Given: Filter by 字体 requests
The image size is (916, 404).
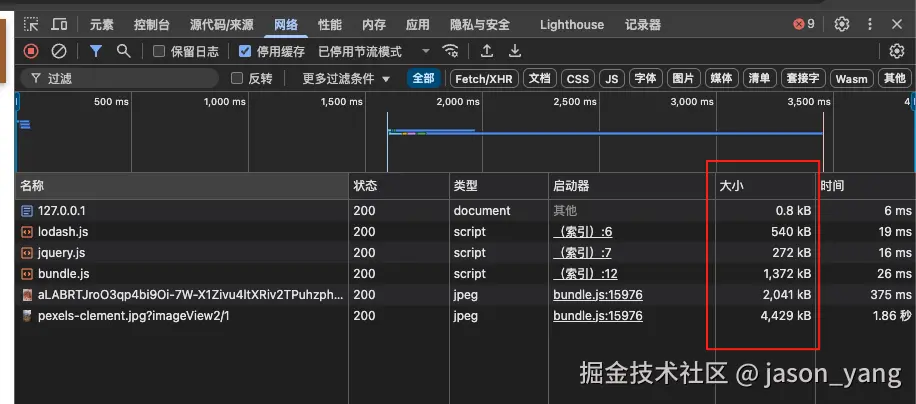Looking at the screenshot, I should tap(646, 78).
